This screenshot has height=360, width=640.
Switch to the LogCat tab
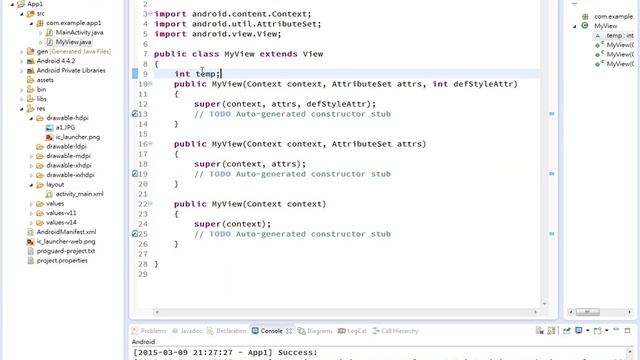(x=352, y=331)
